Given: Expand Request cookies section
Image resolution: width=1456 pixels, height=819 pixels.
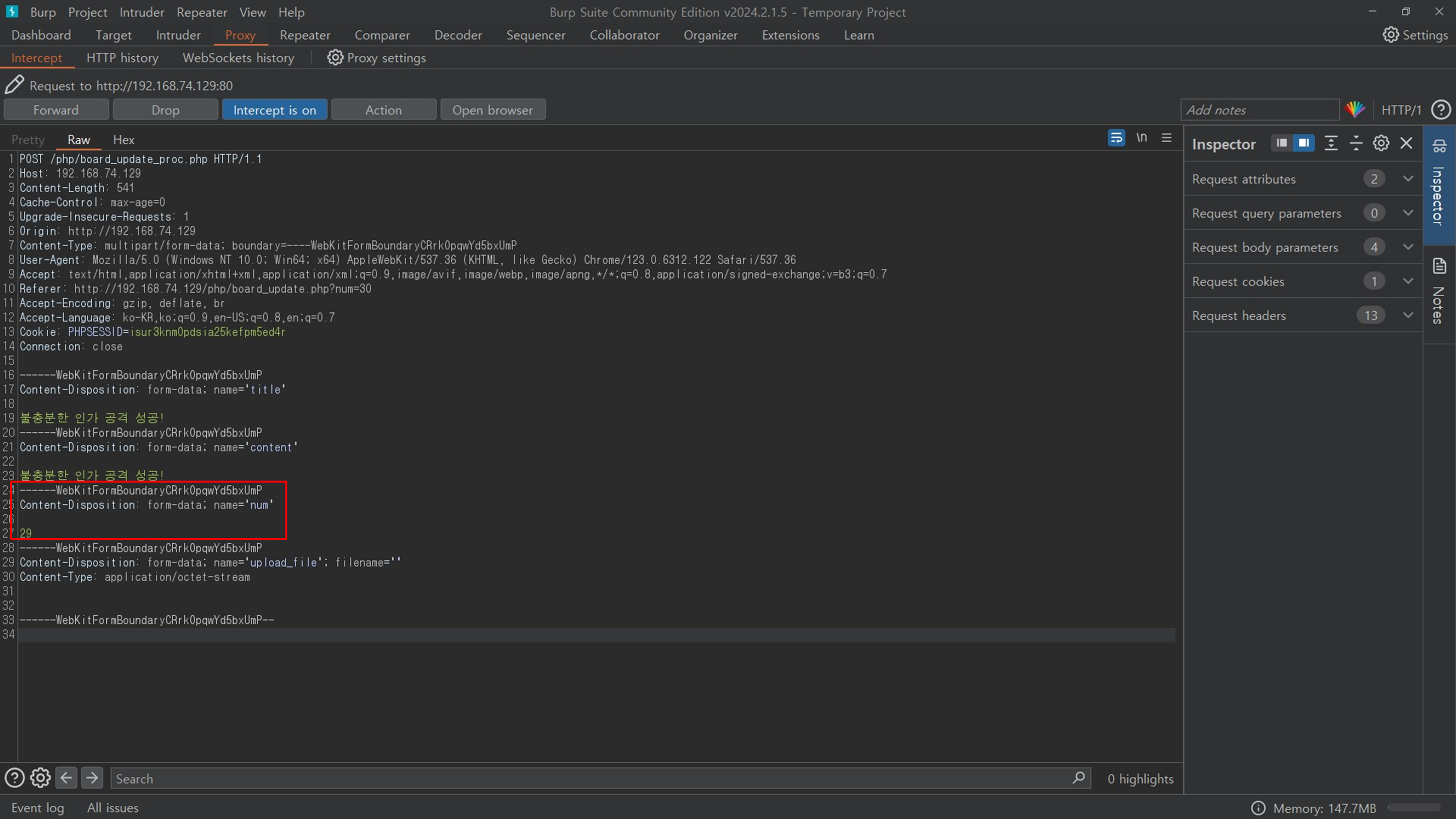Looking at the screenshot, I should click(1303, 281).
